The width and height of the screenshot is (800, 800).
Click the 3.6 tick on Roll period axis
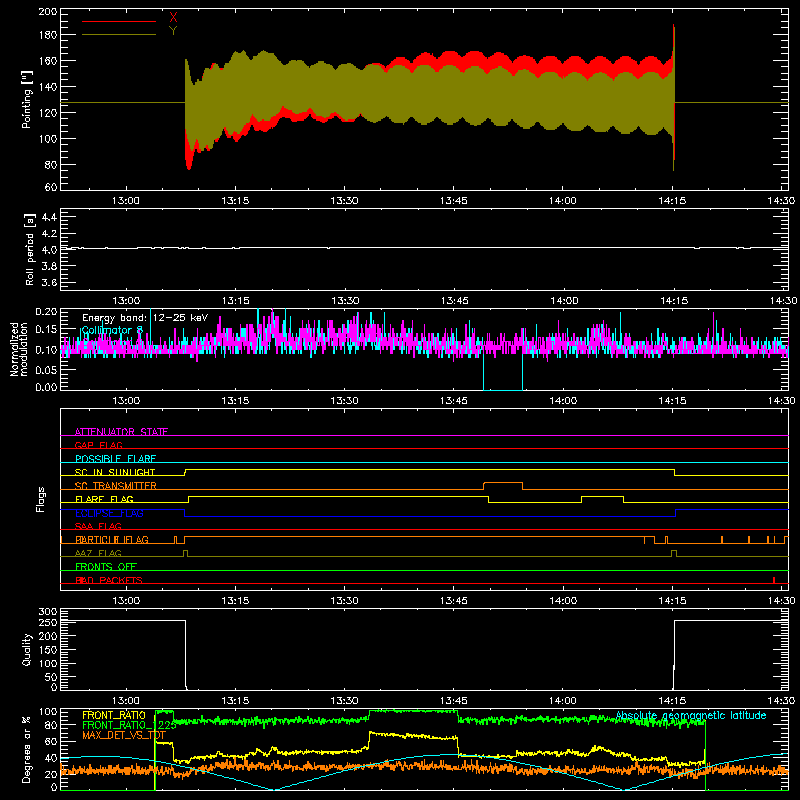[49, 283]
